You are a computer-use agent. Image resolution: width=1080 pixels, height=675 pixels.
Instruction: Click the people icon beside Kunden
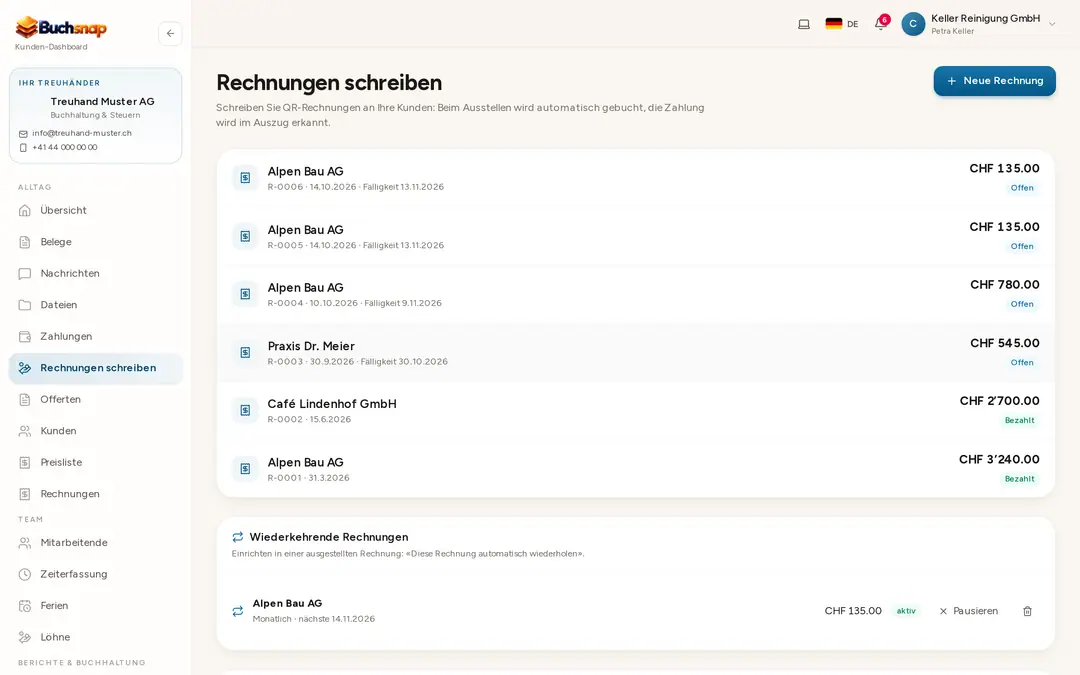[25, 430]
